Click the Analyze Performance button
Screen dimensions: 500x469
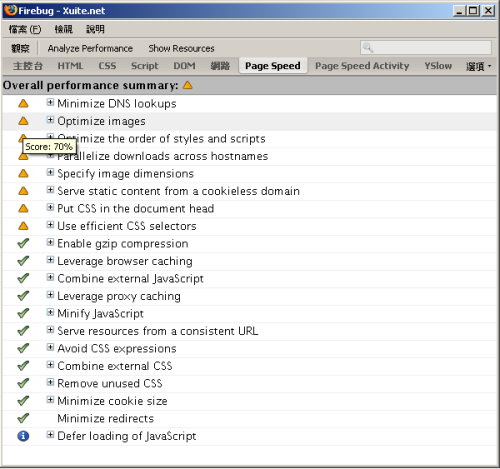(x=90, y=48)
